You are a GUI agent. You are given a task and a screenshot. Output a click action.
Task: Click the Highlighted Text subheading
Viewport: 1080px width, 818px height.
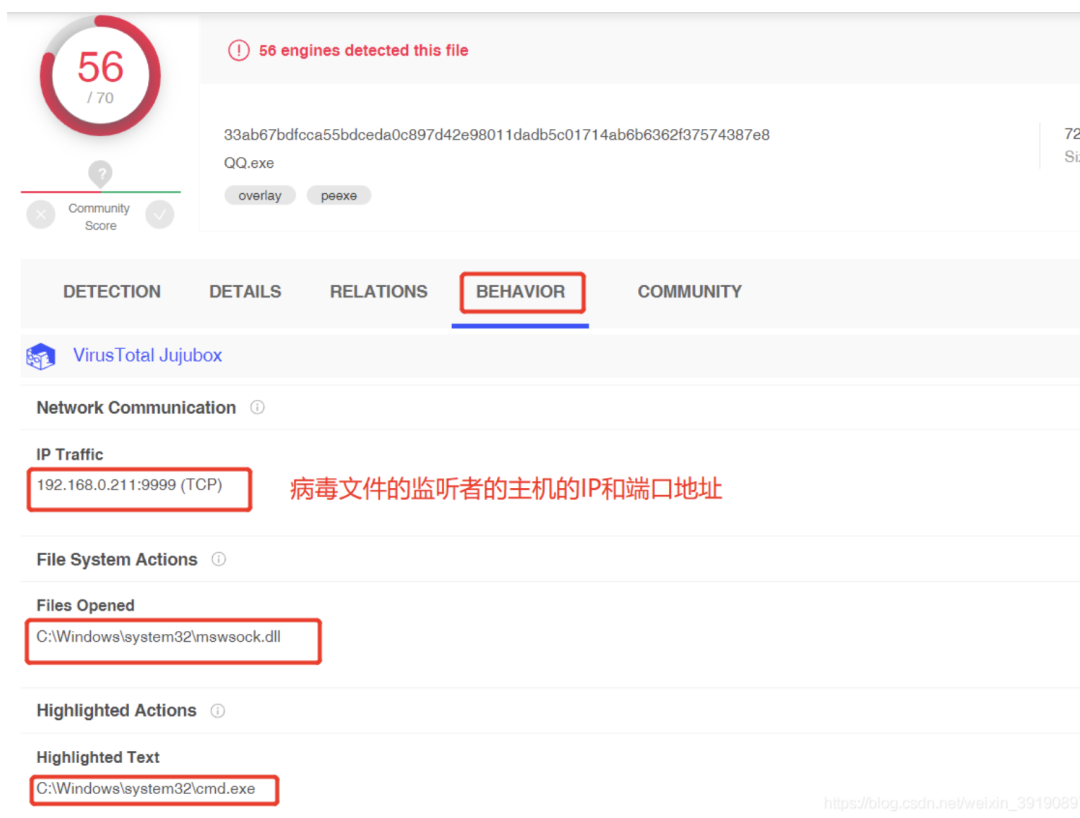tap(98, 757)
